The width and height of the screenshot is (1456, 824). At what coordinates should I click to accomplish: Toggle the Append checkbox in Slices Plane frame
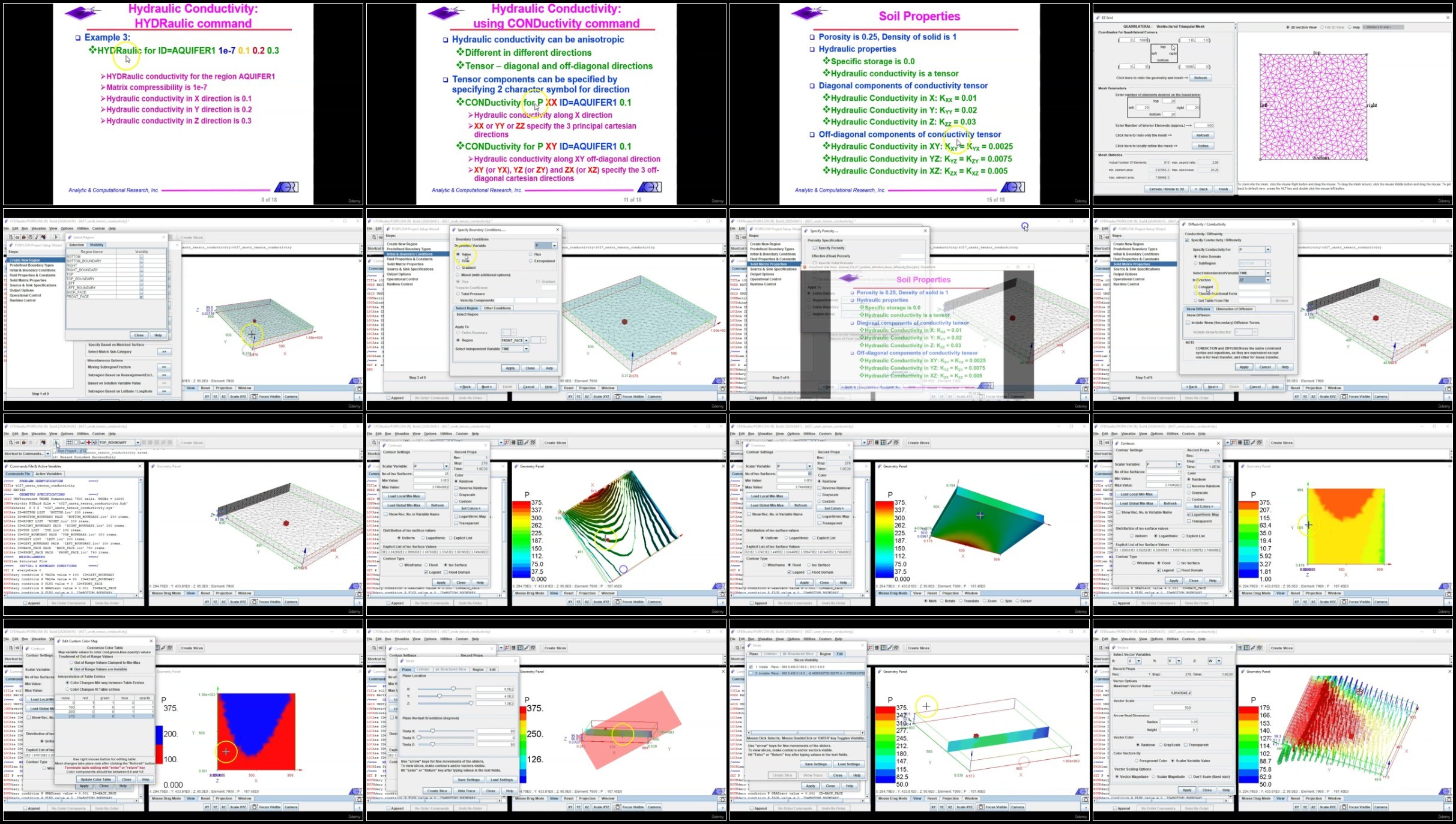tap(388, 808)
